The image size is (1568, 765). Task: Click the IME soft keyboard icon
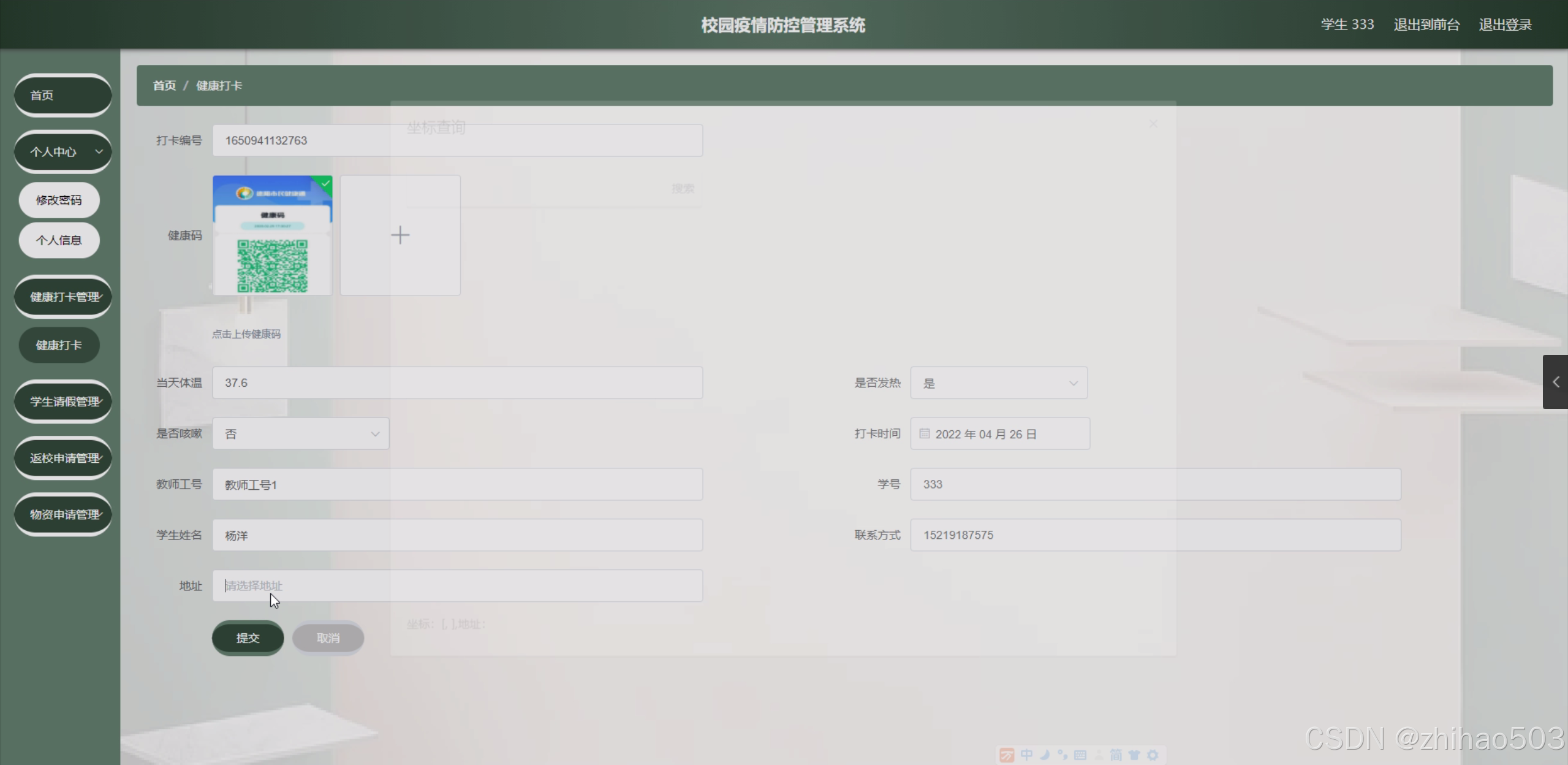pos(1080,755)
